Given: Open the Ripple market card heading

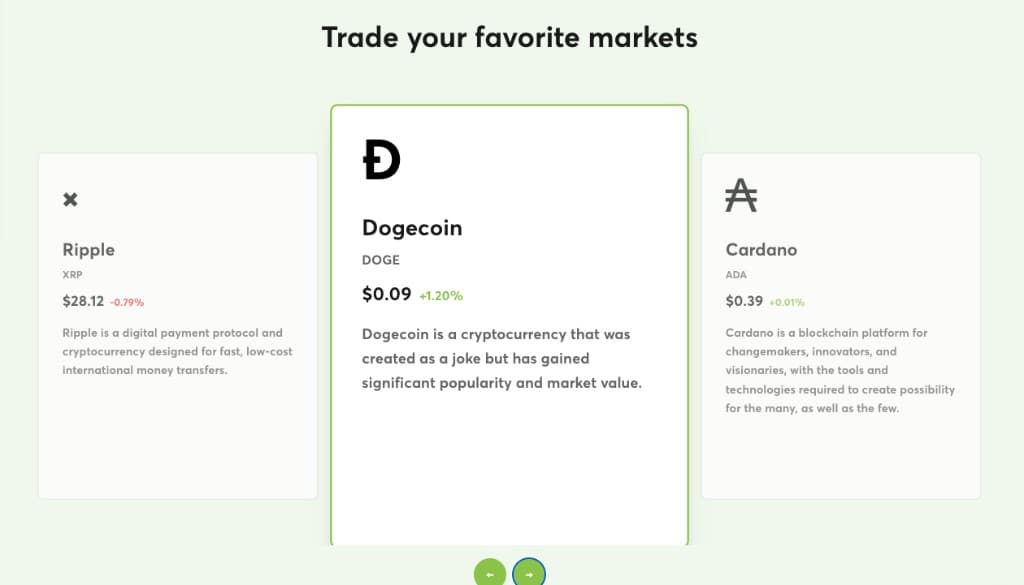Looking at the screenshot, I should 89,249.
